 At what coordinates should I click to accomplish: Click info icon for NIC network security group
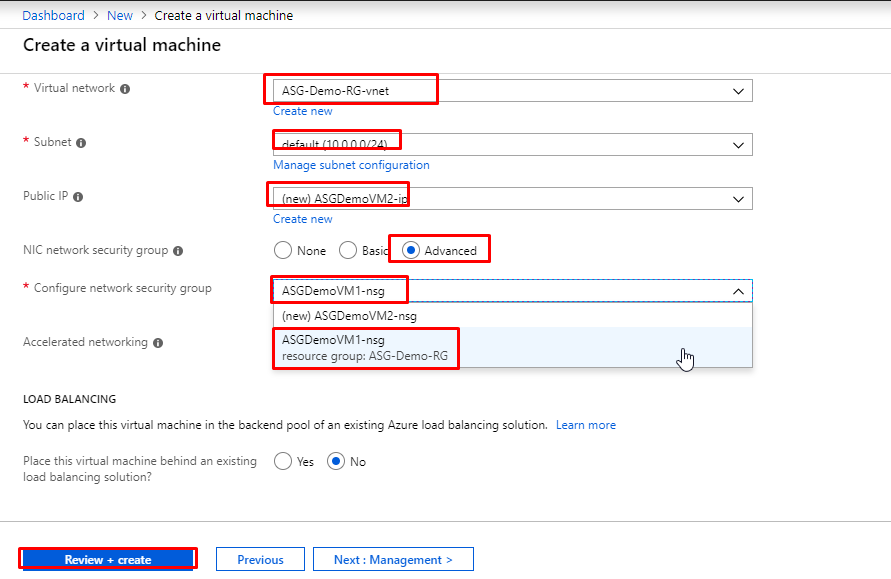[x=178, y=251]
